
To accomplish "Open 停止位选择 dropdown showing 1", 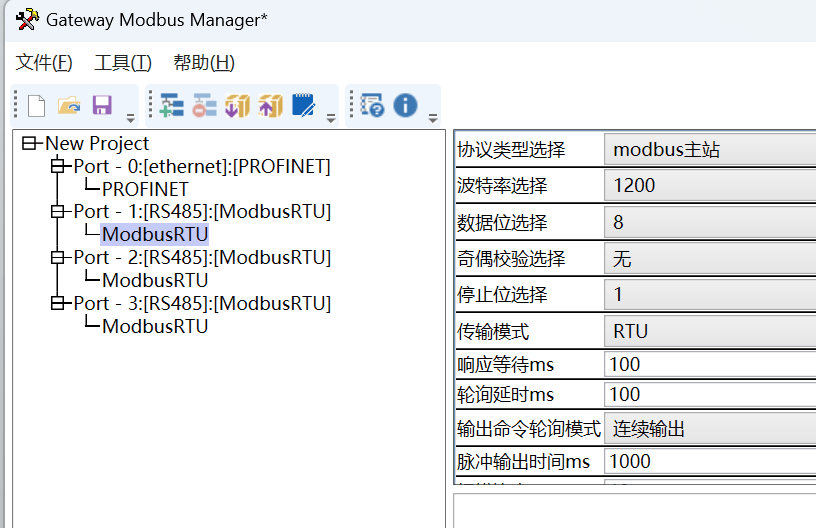I will (710, 294).
